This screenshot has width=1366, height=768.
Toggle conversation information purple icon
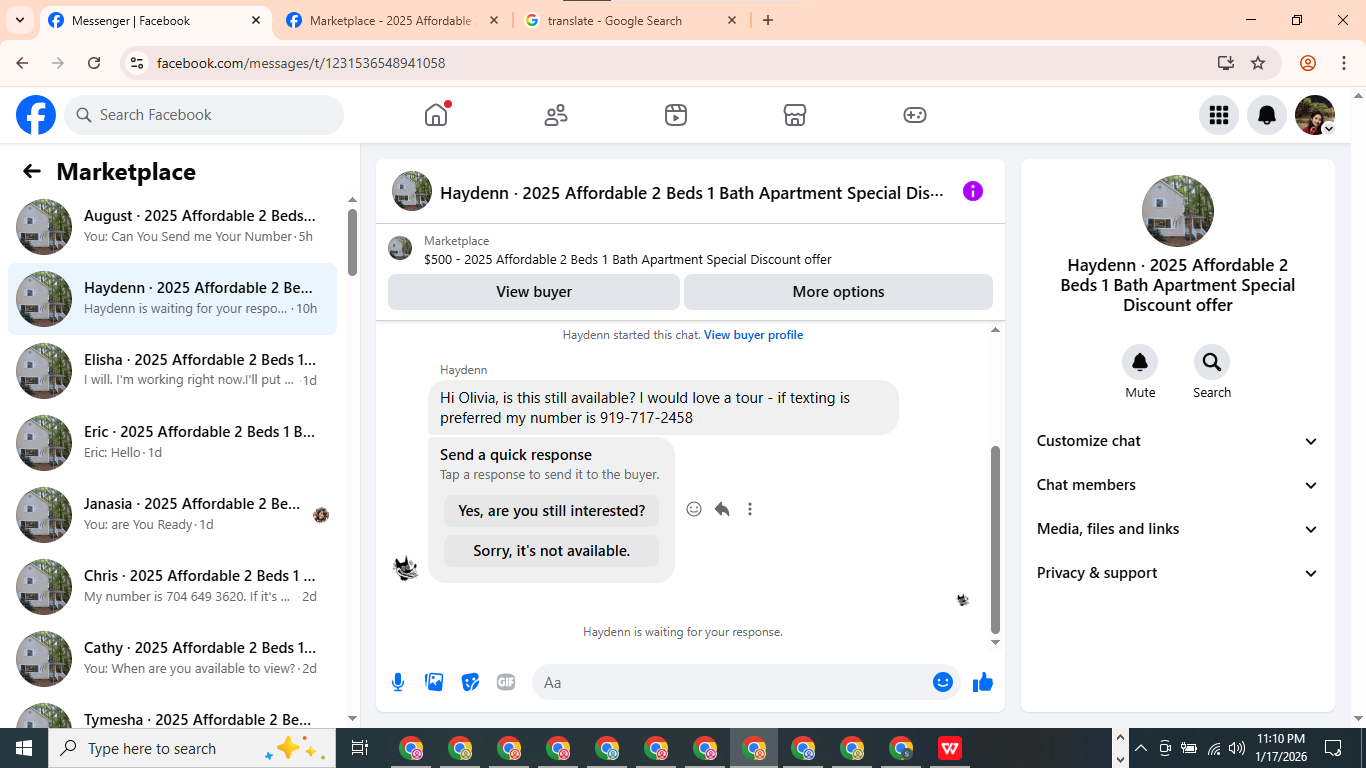(x=973, y=191)
